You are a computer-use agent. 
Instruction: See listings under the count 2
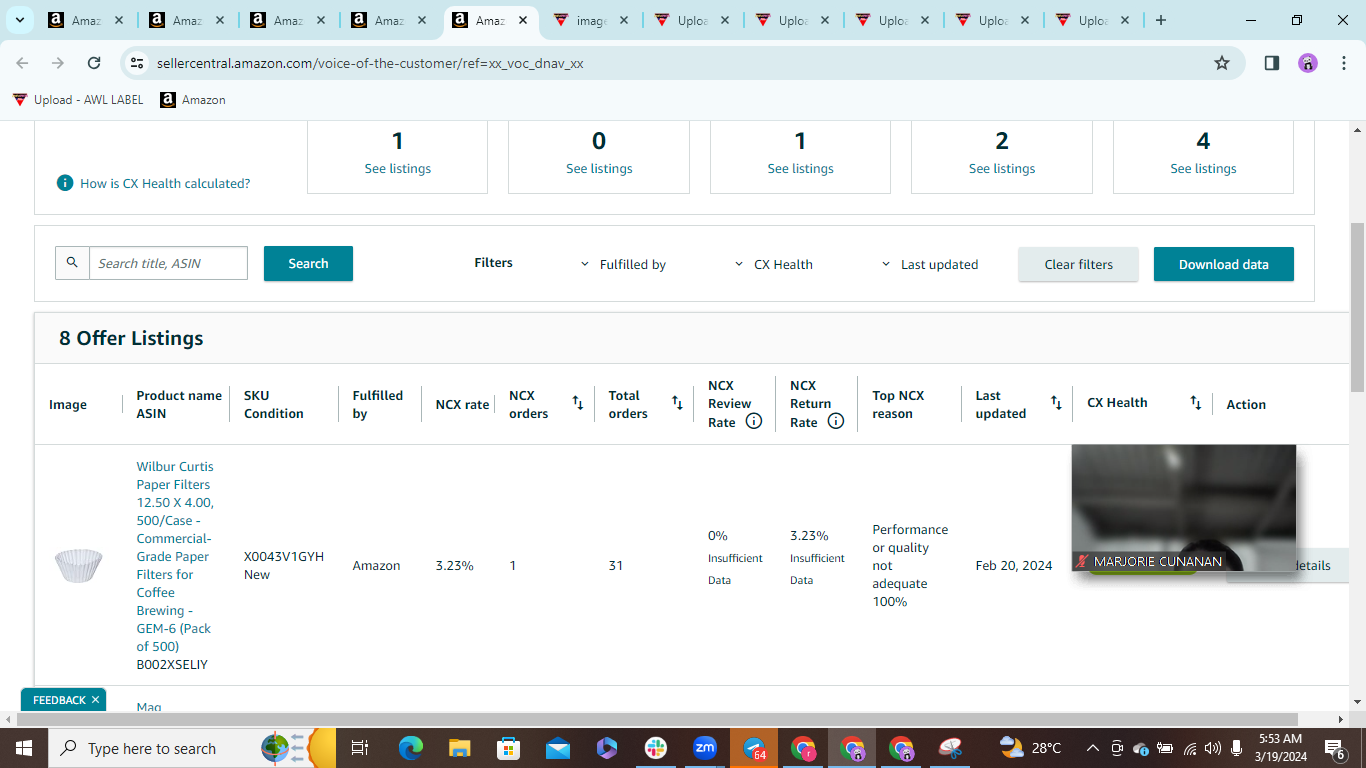[1002, 168]
